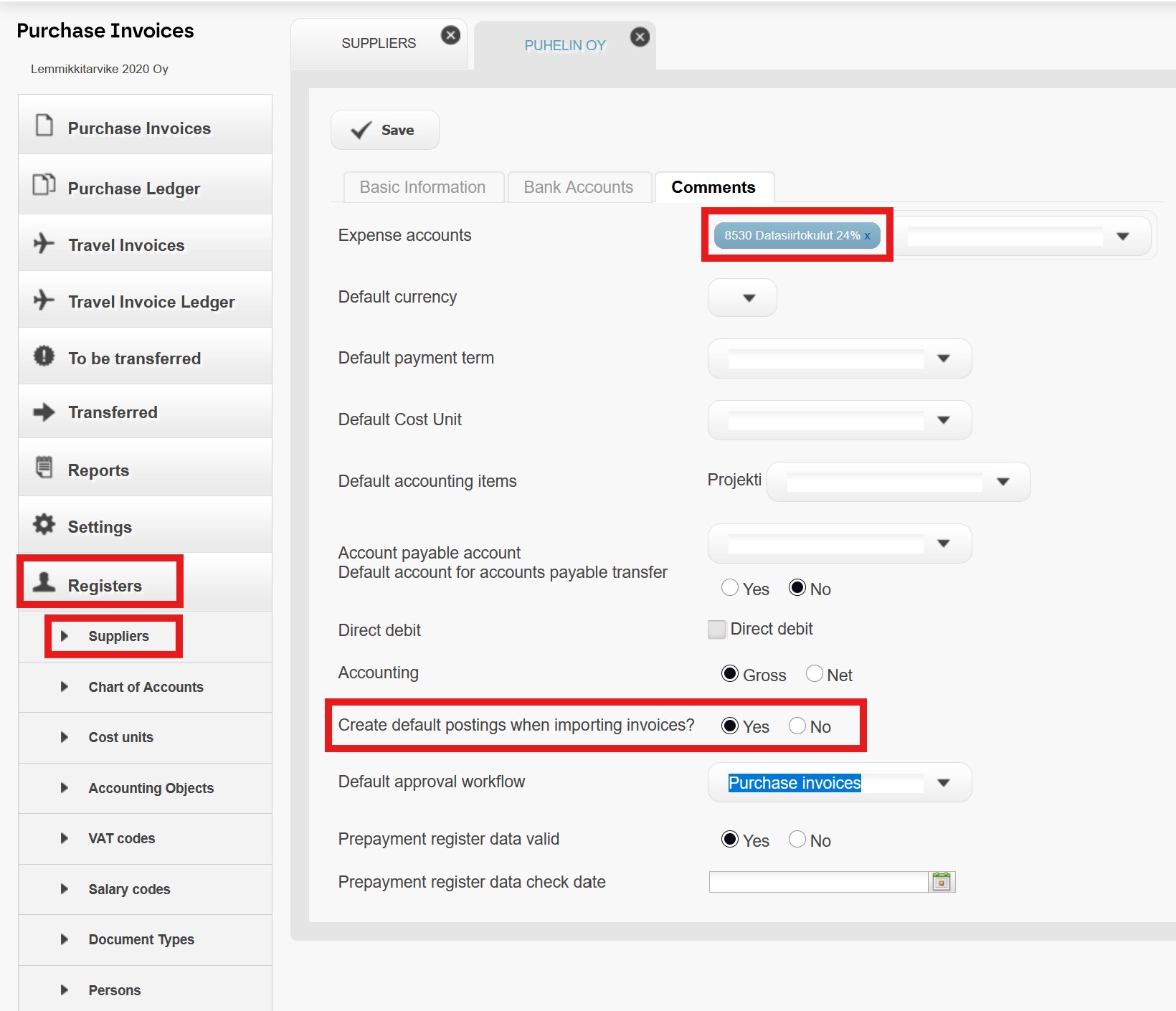This screenshot has width=1176, height=1011.
Task: Open Chart of Accounts register
Action: pos(146,687)
